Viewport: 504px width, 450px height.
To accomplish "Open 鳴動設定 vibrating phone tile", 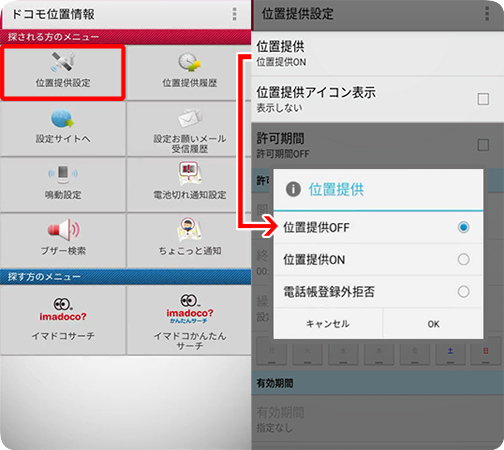I will pos(63,185).
